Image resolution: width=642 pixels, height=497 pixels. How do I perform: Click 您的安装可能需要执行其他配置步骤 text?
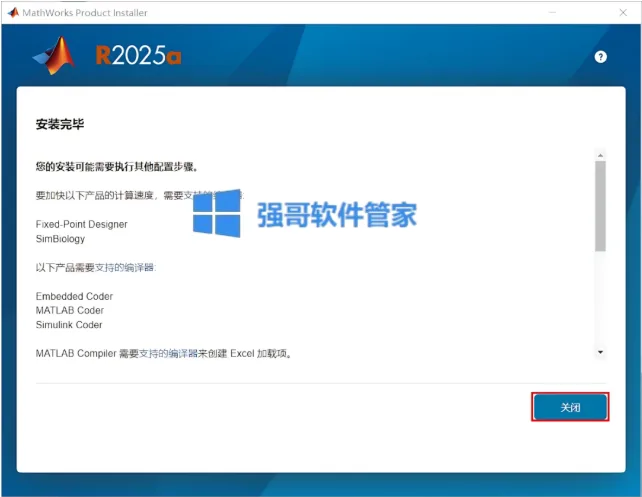[117, 167]
